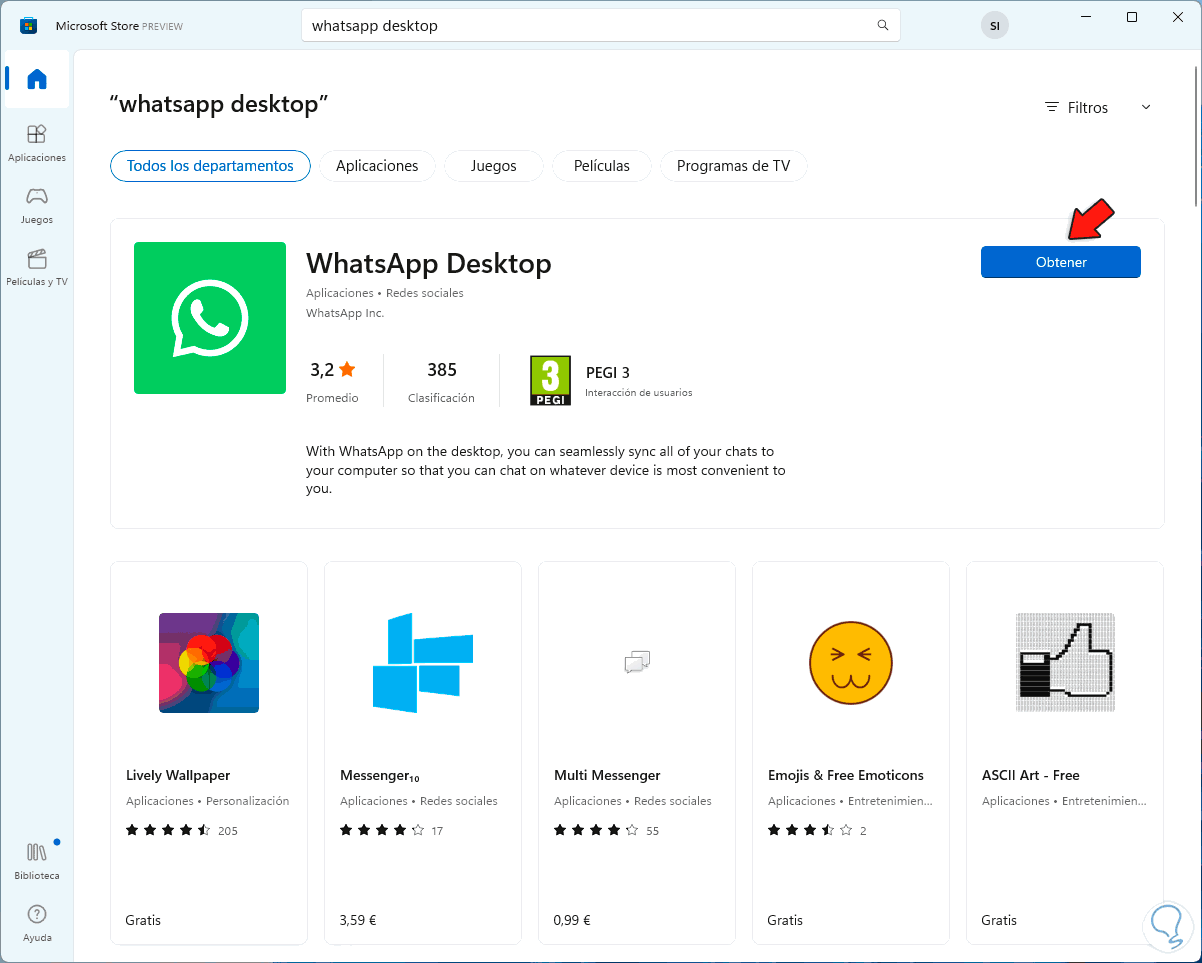Image resolution: width=1202 pixels, height=963 pixels.
Task: Open Biblioteca in the sidebar
Action: [37, 861]
